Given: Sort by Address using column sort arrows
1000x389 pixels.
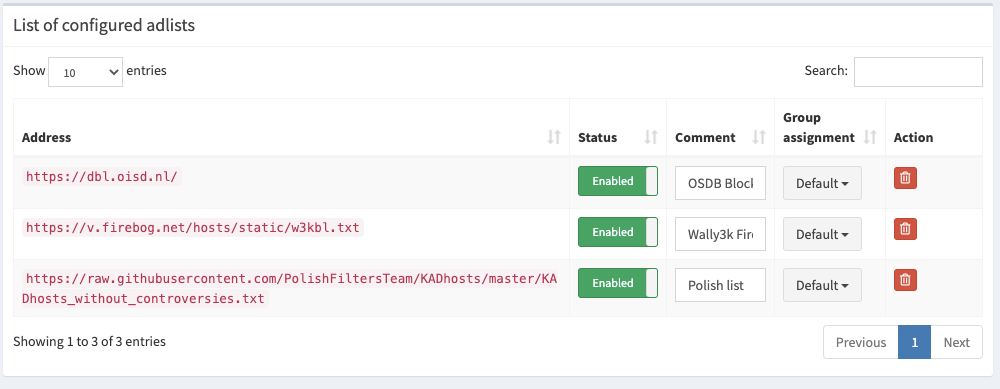Looking at the screenshot, I should [554, 137].
